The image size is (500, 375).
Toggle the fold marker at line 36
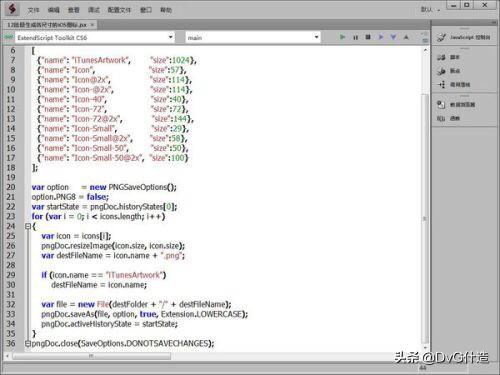pyautogui.click(x=28, y=343)
